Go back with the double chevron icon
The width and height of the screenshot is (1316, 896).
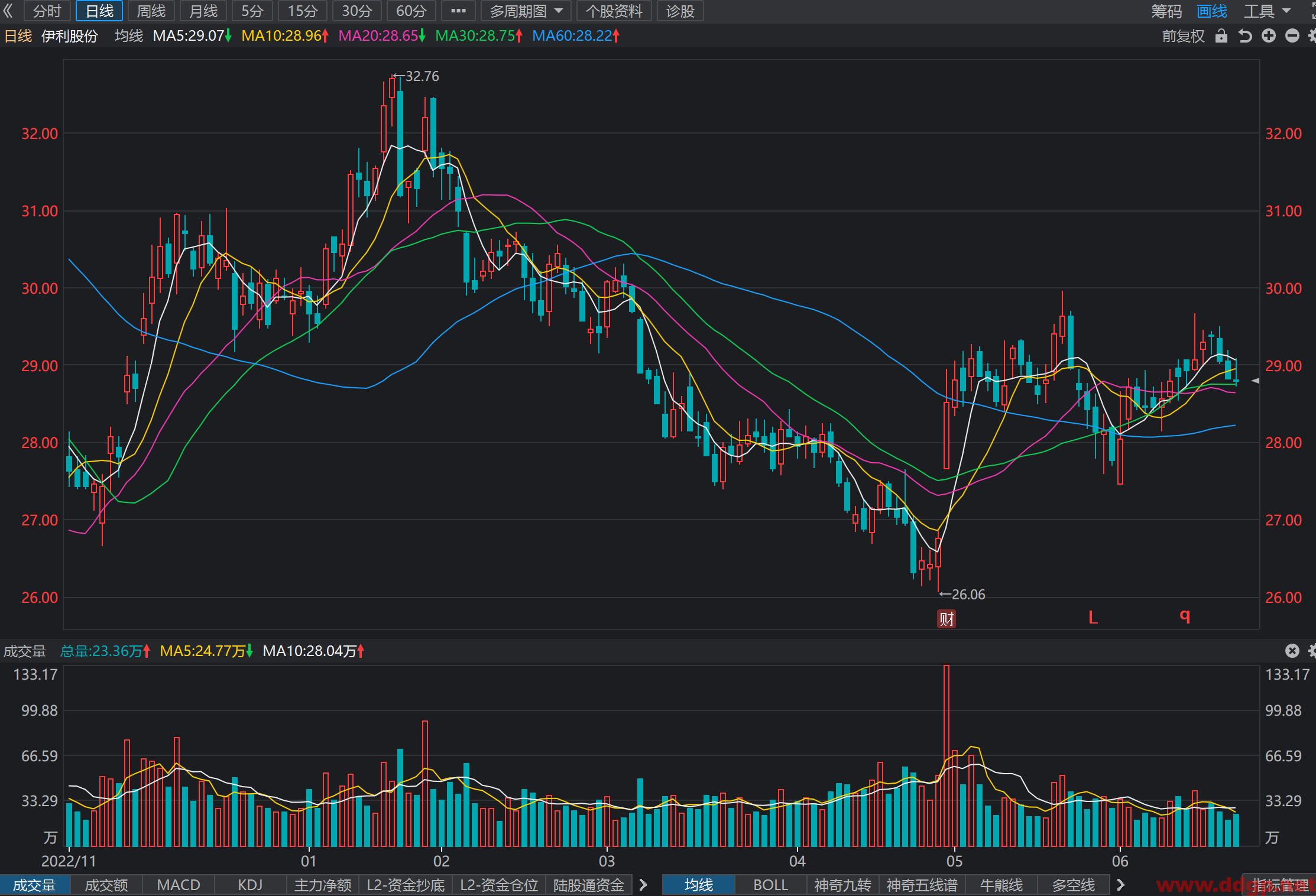8,11
